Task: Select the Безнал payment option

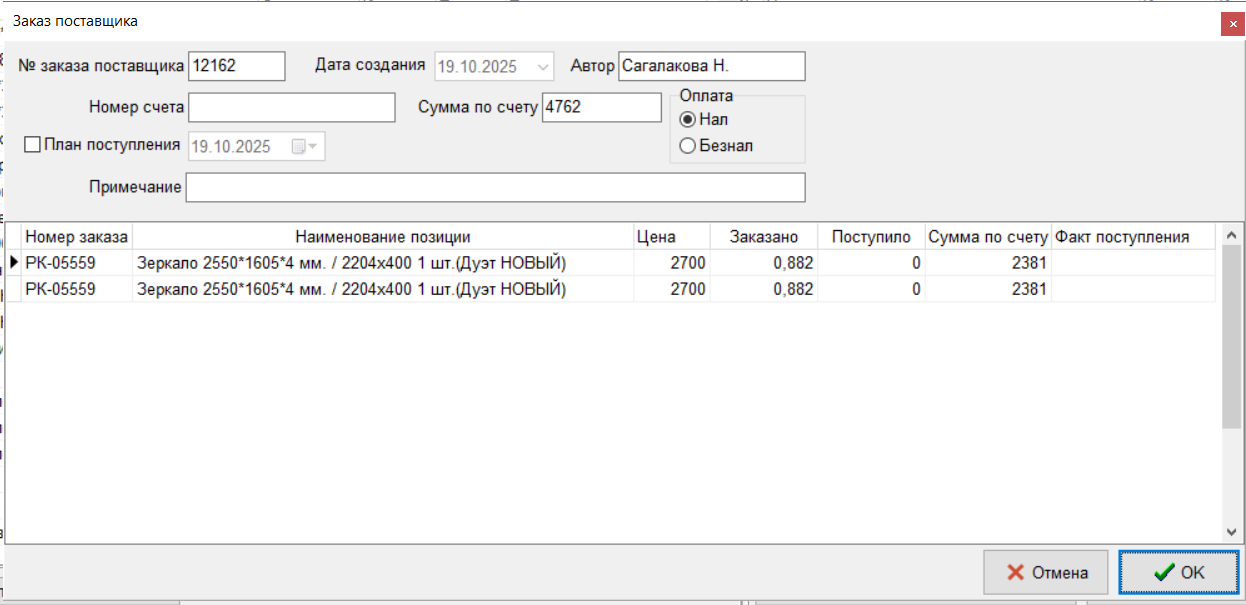Action: [x=687, y=146]
